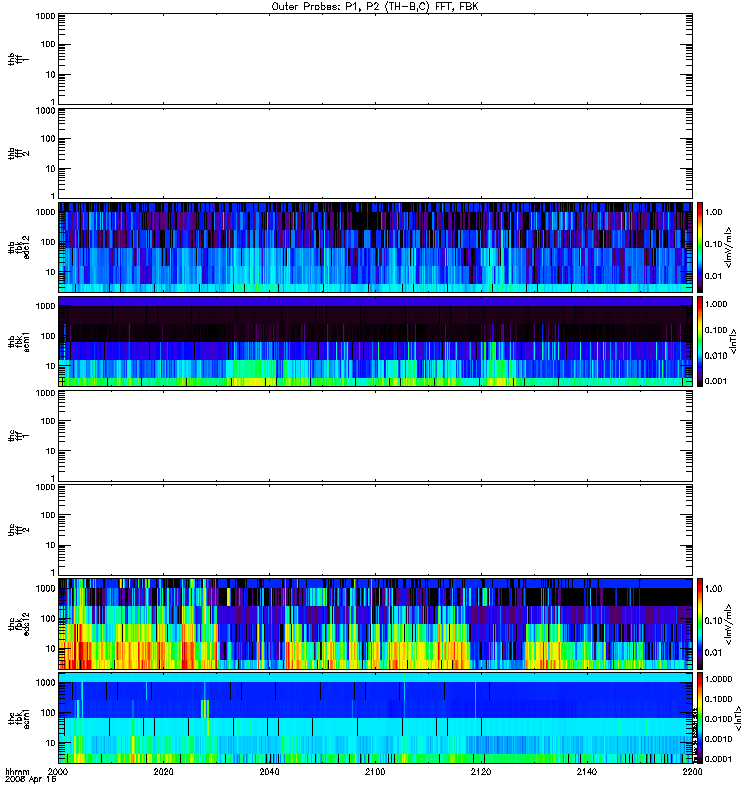Select the empty thb fff 2 panel
This screenshot has width=750, height=800.
[x=376, y=153]
